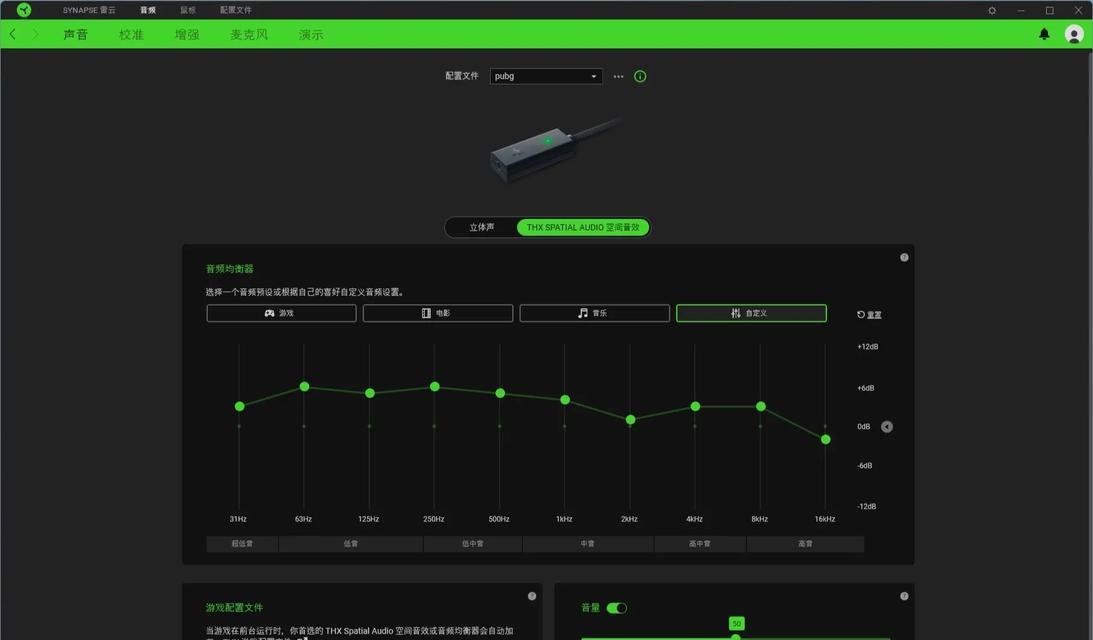Open the user account avatar

coord(1074,33)
